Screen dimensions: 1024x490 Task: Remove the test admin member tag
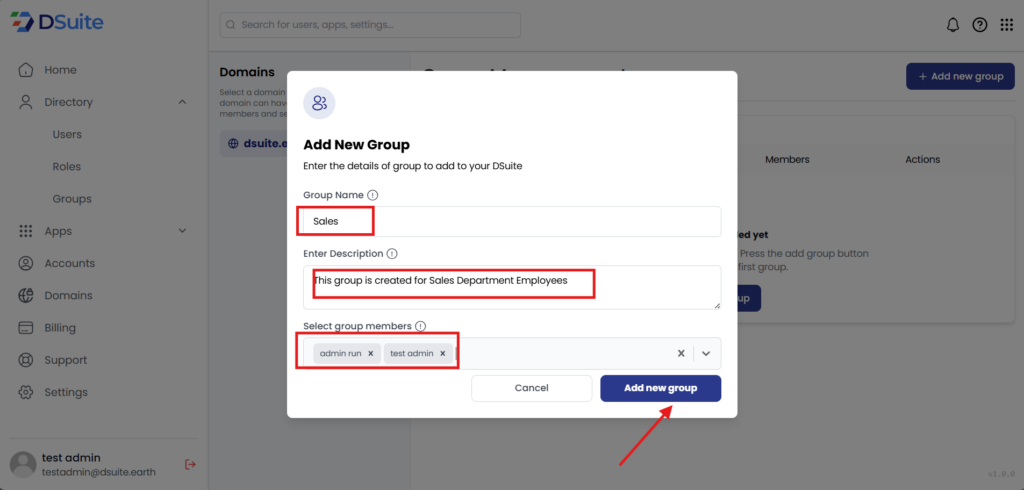(444, 353)
